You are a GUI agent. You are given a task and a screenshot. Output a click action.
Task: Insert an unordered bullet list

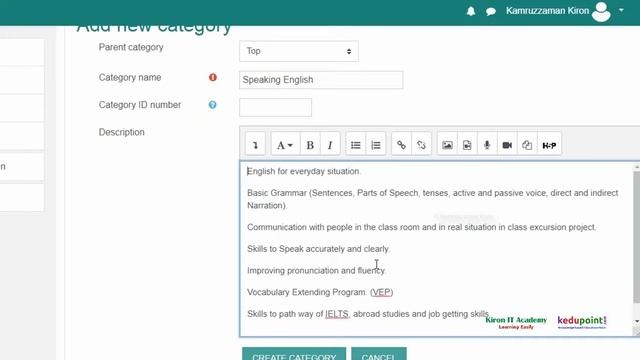[356, 145]
